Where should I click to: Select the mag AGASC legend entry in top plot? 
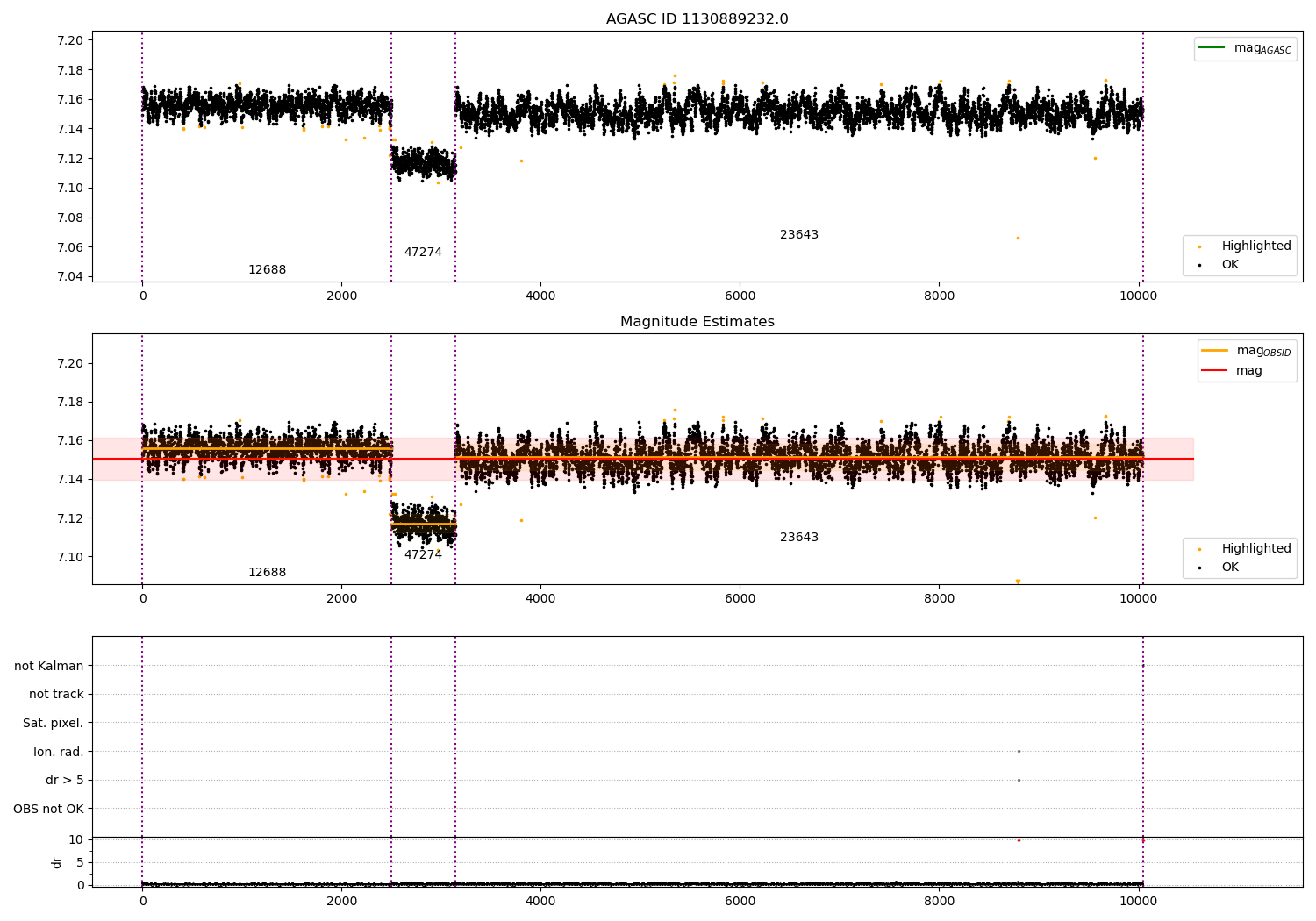[1245, 48]
